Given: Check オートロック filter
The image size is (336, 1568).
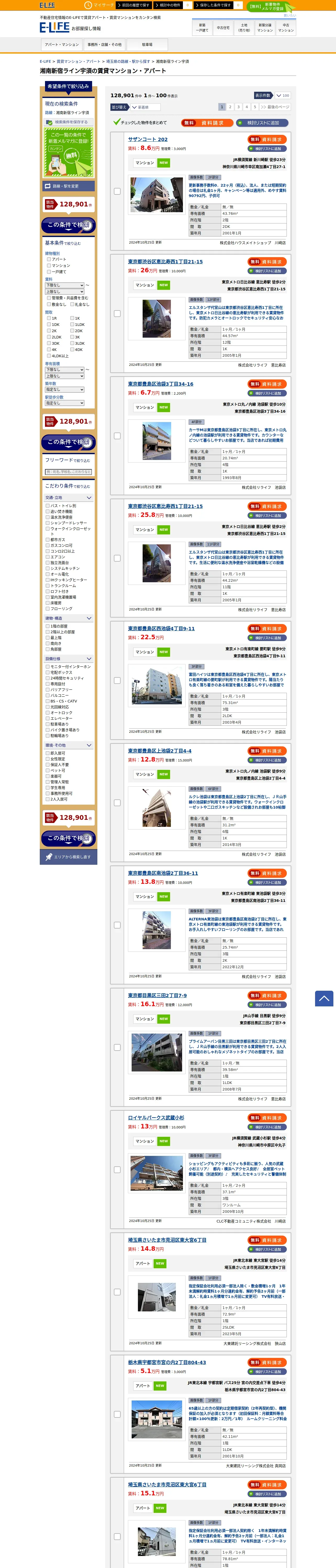Looking at the screenshot, I should click(x=48, y=713).
